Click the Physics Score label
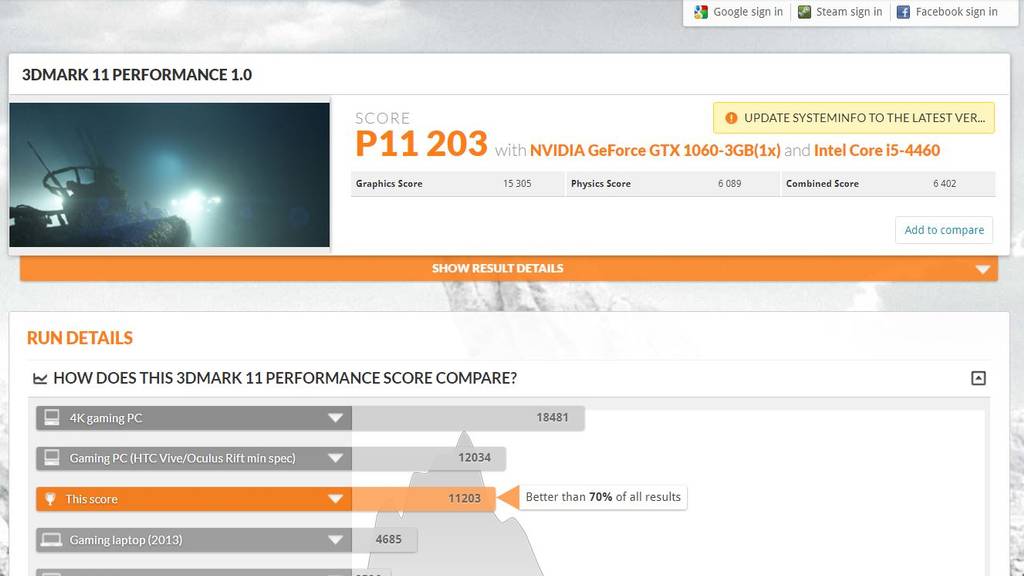The height and width of the screenshot is (576, 1024). (x=601, y=184)
